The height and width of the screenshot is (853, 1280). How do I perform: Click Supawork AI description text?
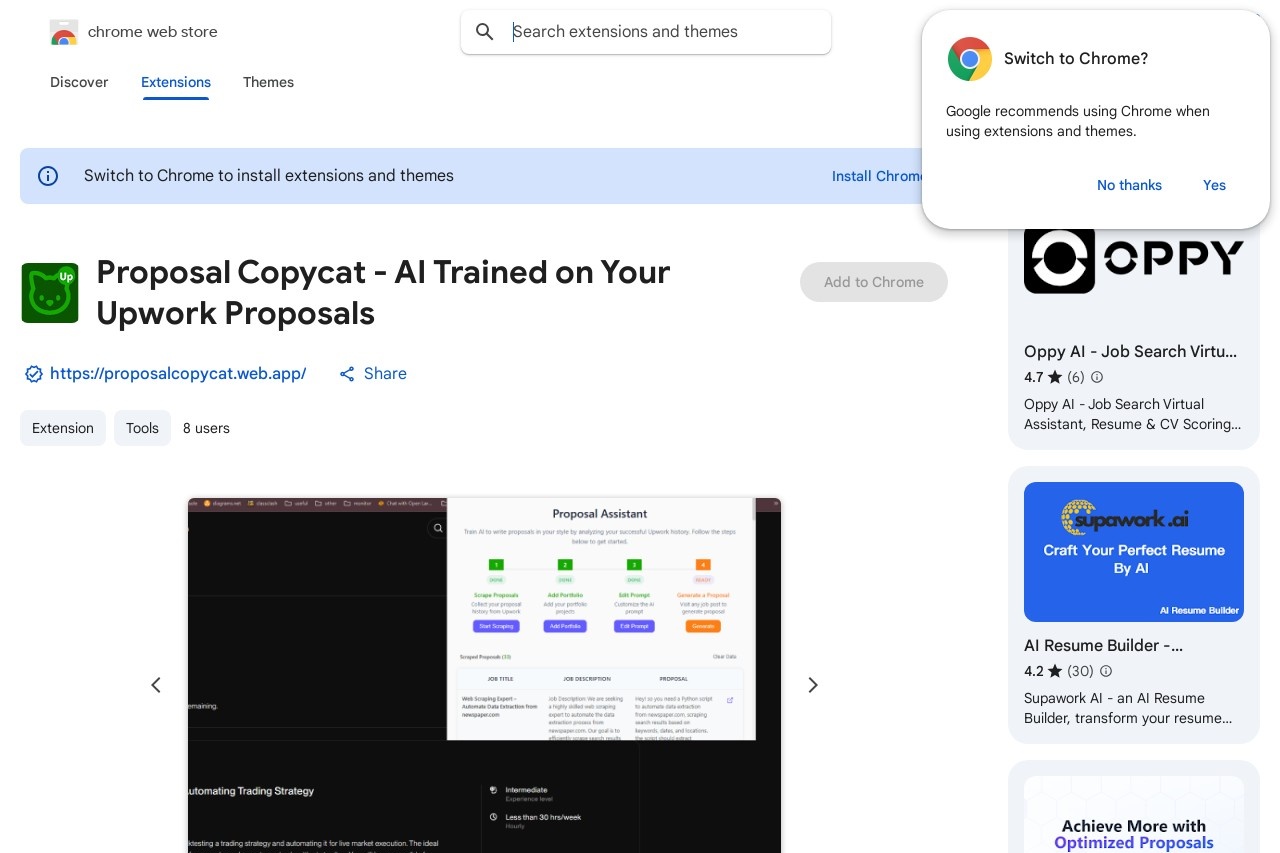coord(1128,708)
